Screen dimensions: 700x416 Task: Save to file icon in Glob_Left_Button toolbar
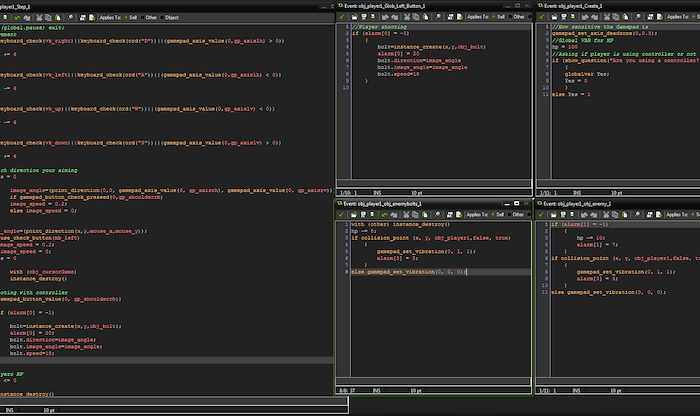click(364, 17)
